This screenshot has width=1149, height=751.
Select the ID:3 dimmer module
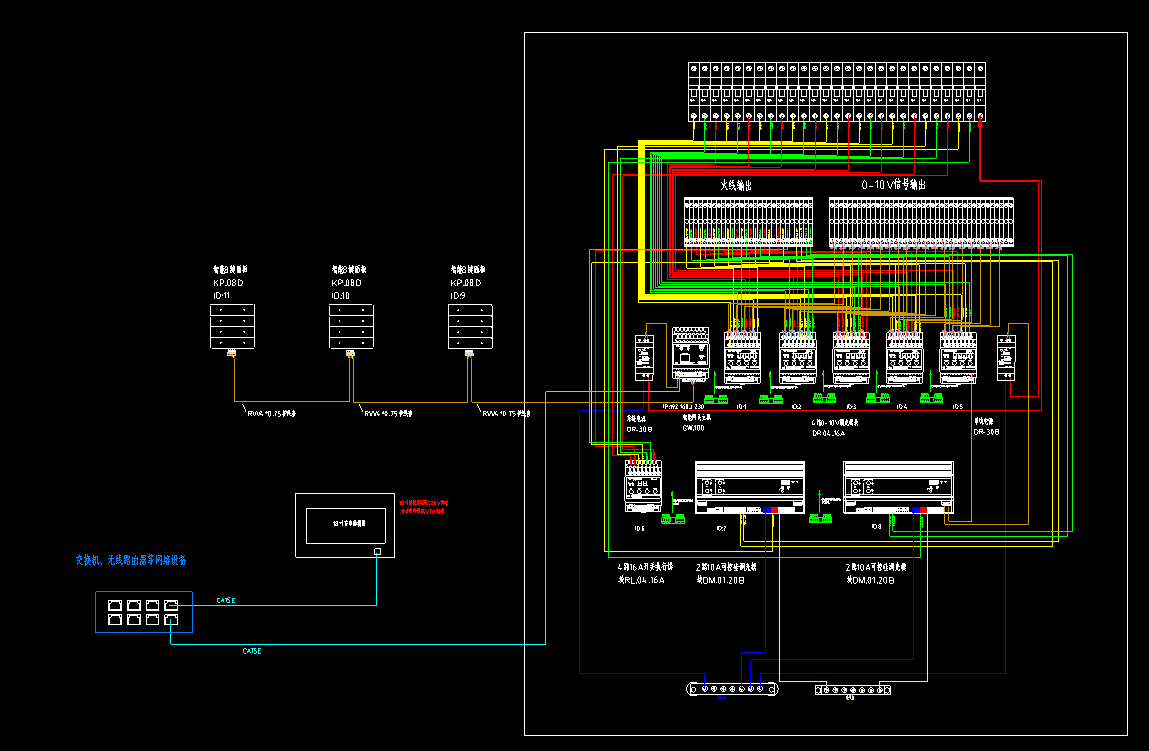click(851, 359)
